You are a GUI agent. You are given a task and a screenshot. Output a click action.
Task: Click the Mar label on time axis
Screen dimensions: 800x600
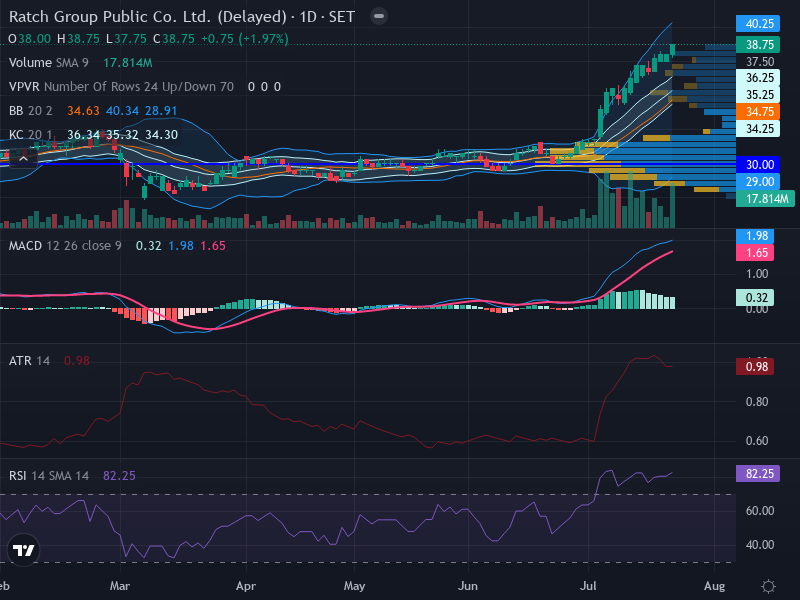(x=120, y=586)
